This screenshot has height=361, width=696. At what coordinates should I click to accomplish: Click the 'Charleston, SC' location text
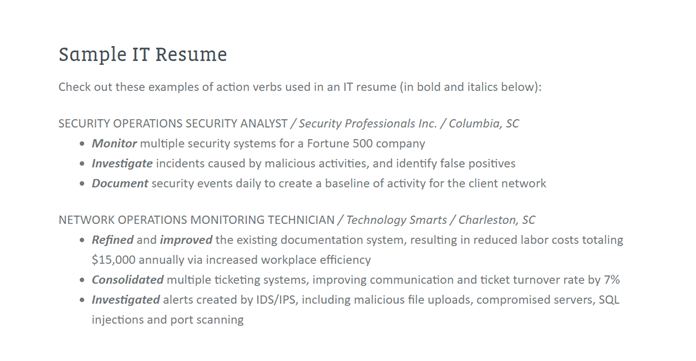(496, 220)
